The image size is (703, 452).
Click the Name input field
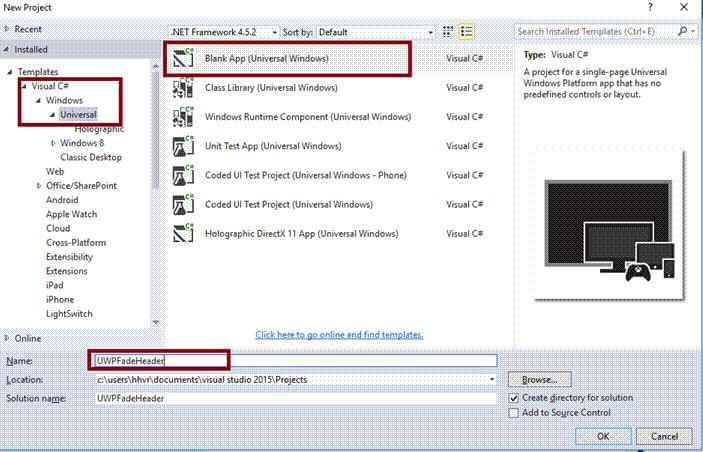click(x=296, y=361)
